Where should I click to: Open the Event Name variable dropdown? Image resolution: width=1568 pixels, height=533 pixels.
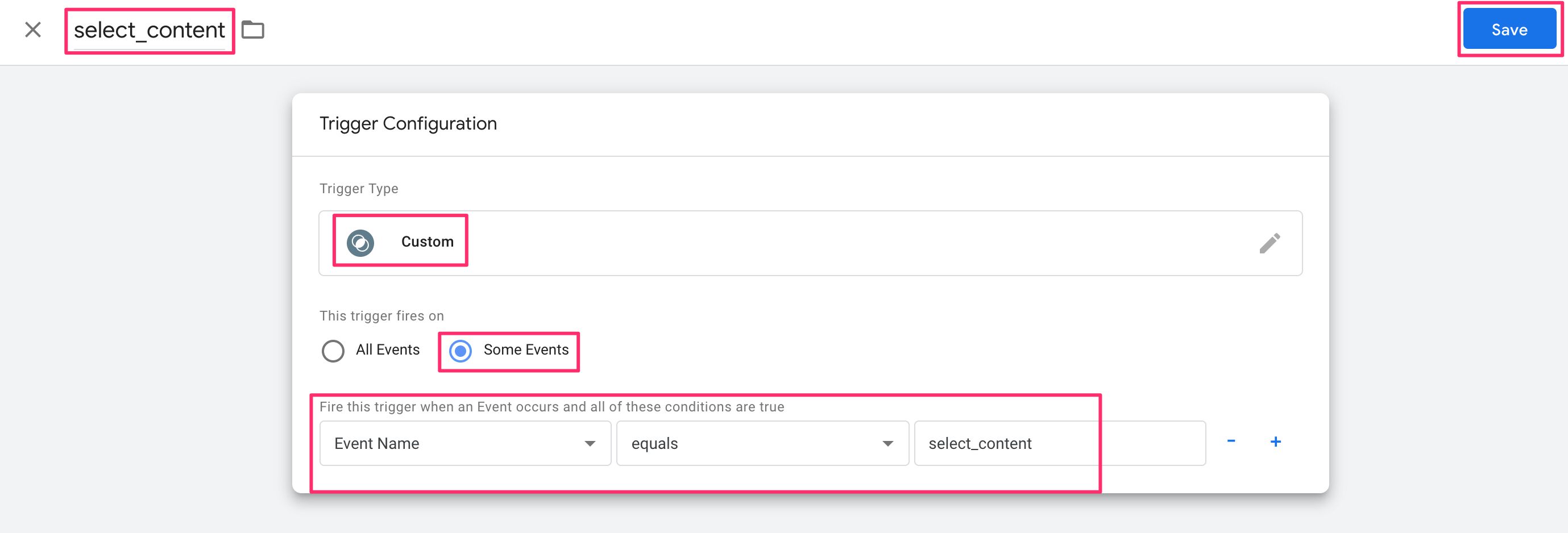click(465, 443)
